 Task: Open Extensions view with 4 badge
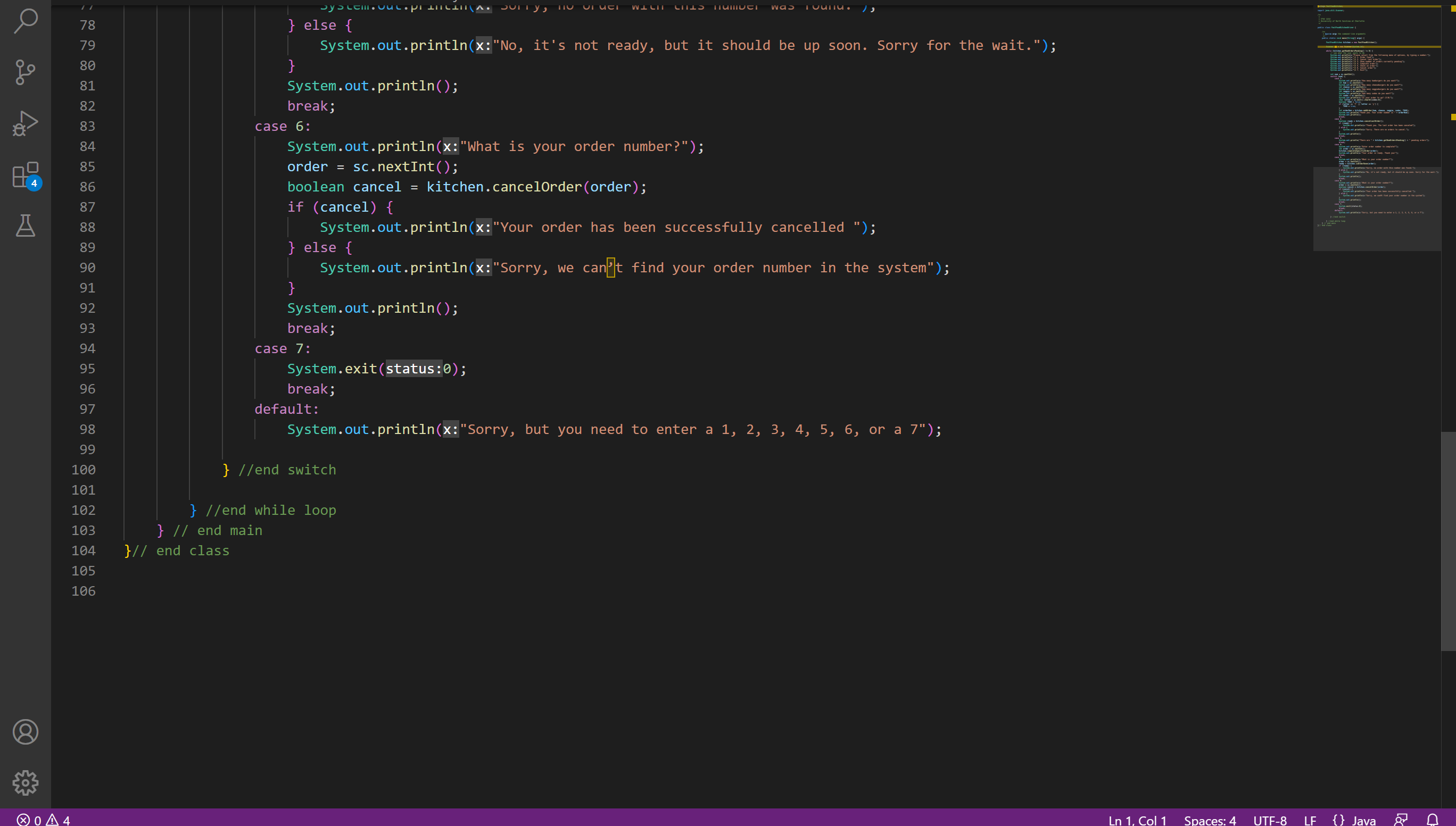point(26,176)
